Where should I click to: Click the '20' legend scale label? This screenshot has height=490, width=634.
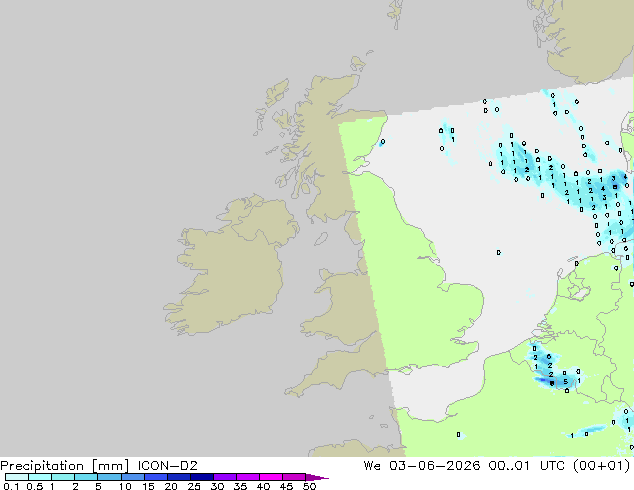(x=171, y=486)
